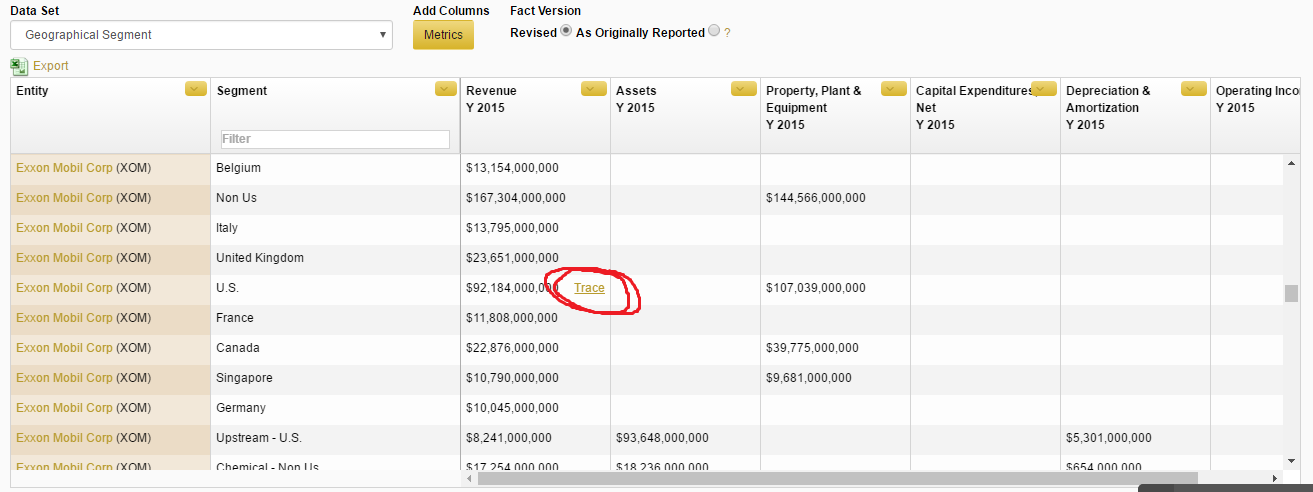Screen dimensions: 1313x492
Task: Click the vertical scrollbar down arrow
Action: click(x=1291, y=460)
